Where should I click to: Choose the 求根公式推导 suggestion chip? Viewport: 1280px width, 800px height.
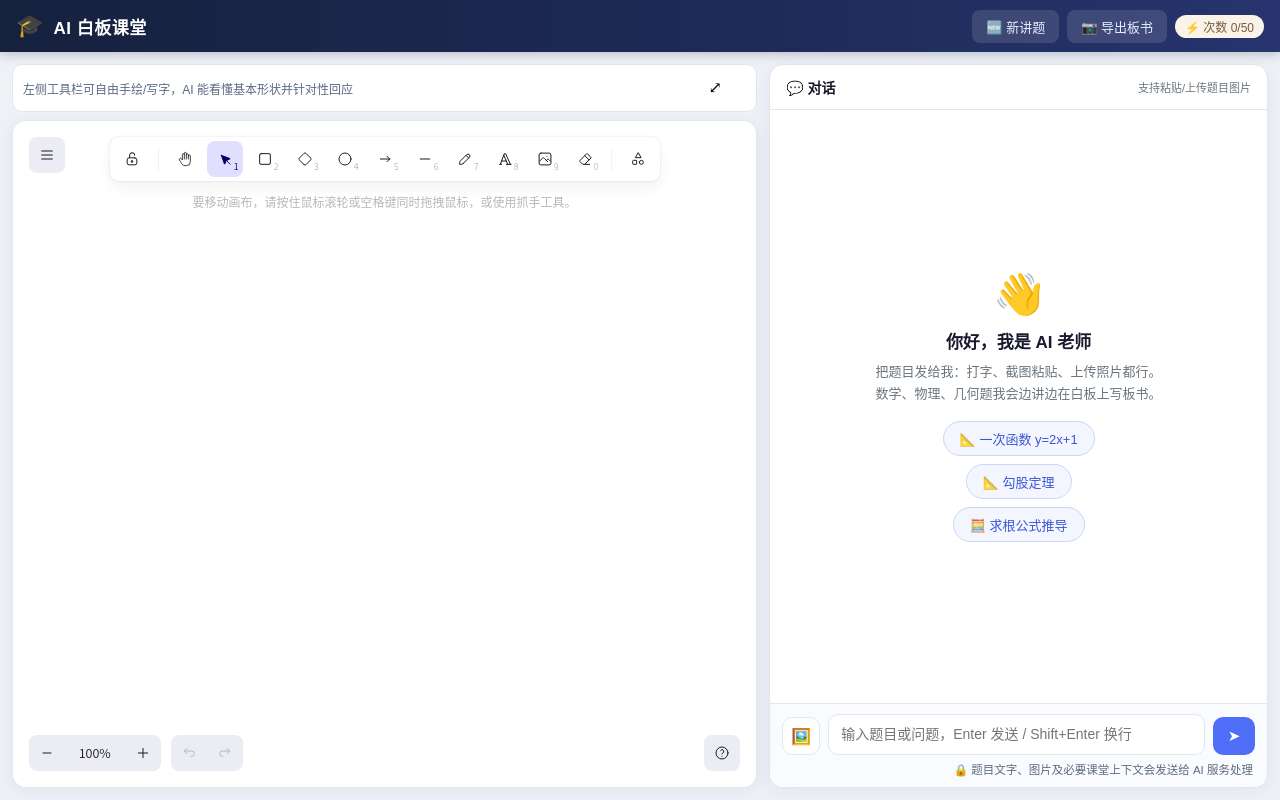pyautogui.click(x=1019, y=525)
